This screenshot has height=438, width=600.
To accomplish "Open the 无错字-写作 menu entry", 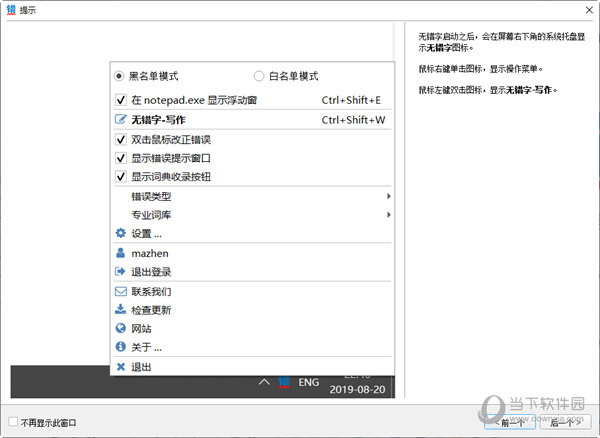I will (252, 120).
